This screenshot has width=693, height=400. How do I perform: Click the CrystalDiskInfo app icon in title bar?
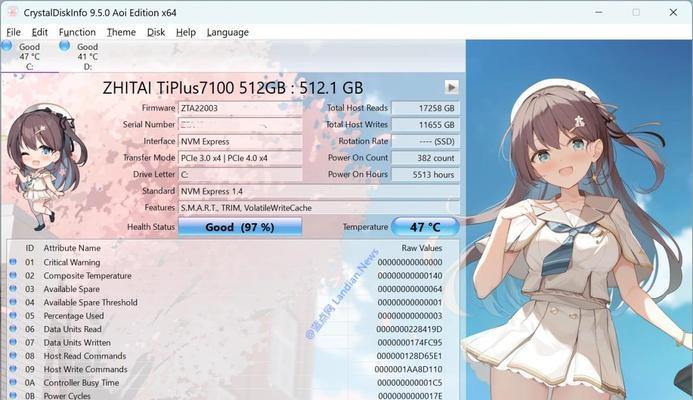(x=11, y=12)
